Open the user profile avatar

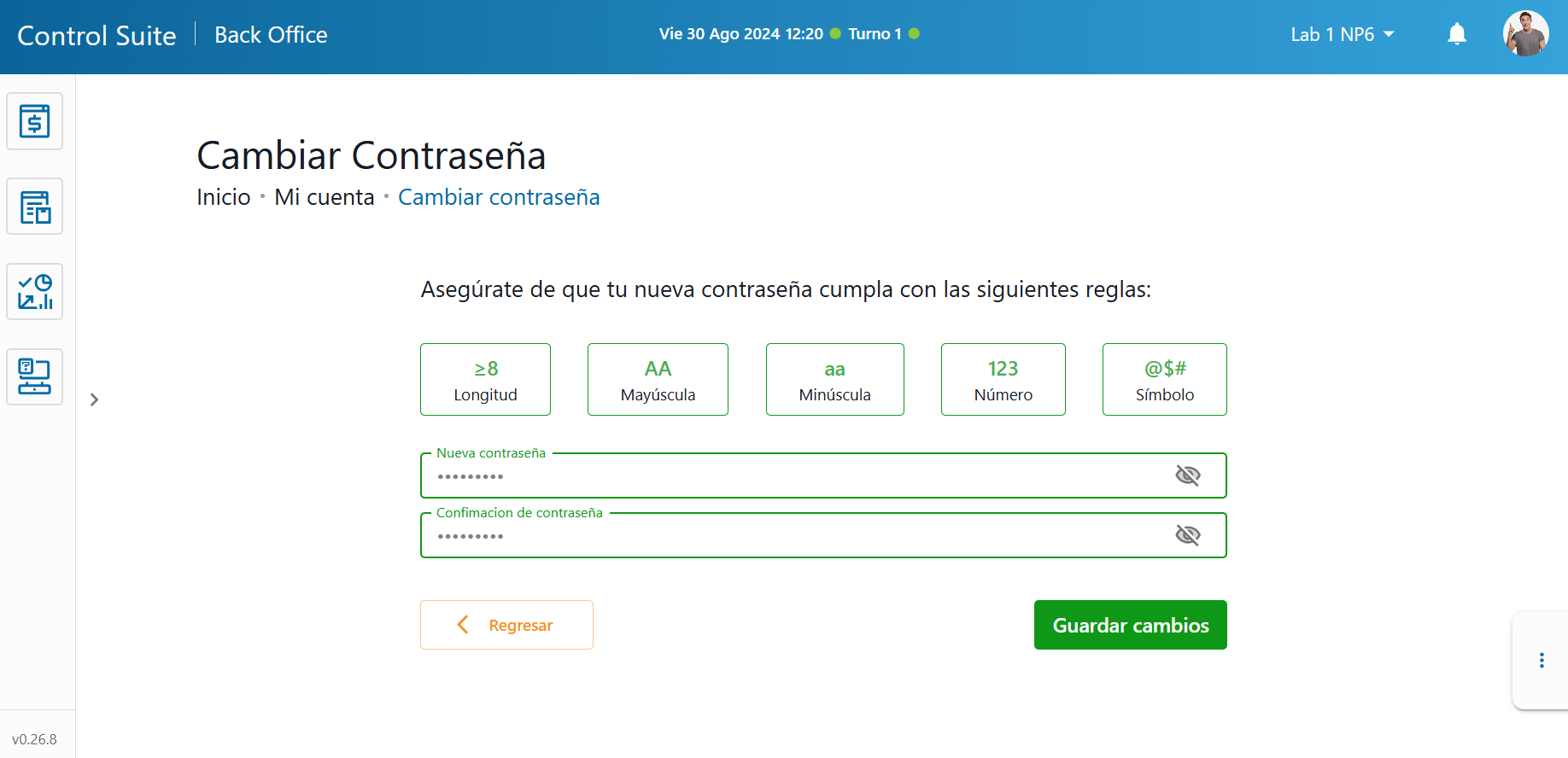pyautogui.click(x=1525, y=34)
